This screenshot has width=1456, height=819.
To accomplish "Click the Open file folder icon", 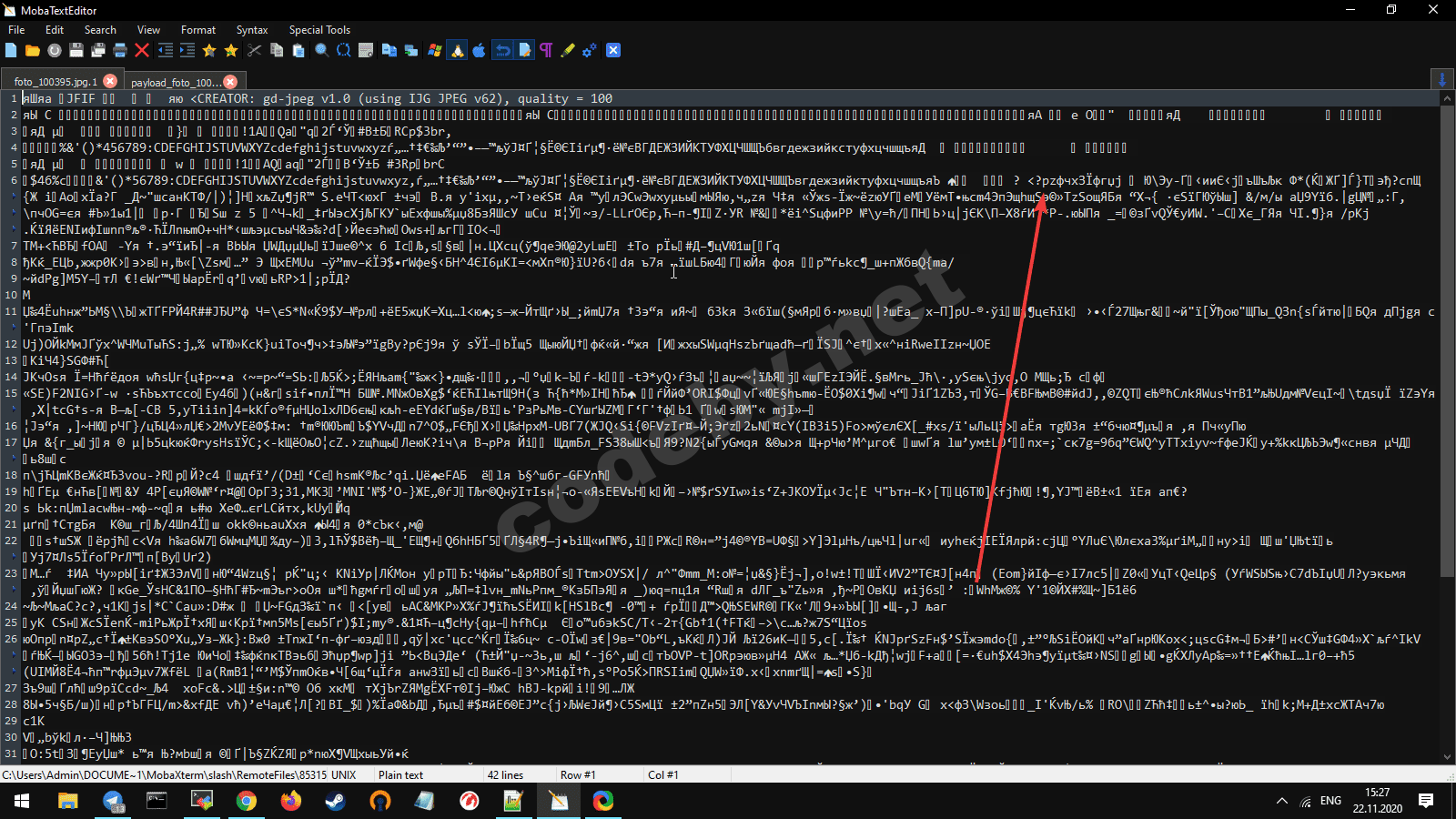I will pos(33,51).
